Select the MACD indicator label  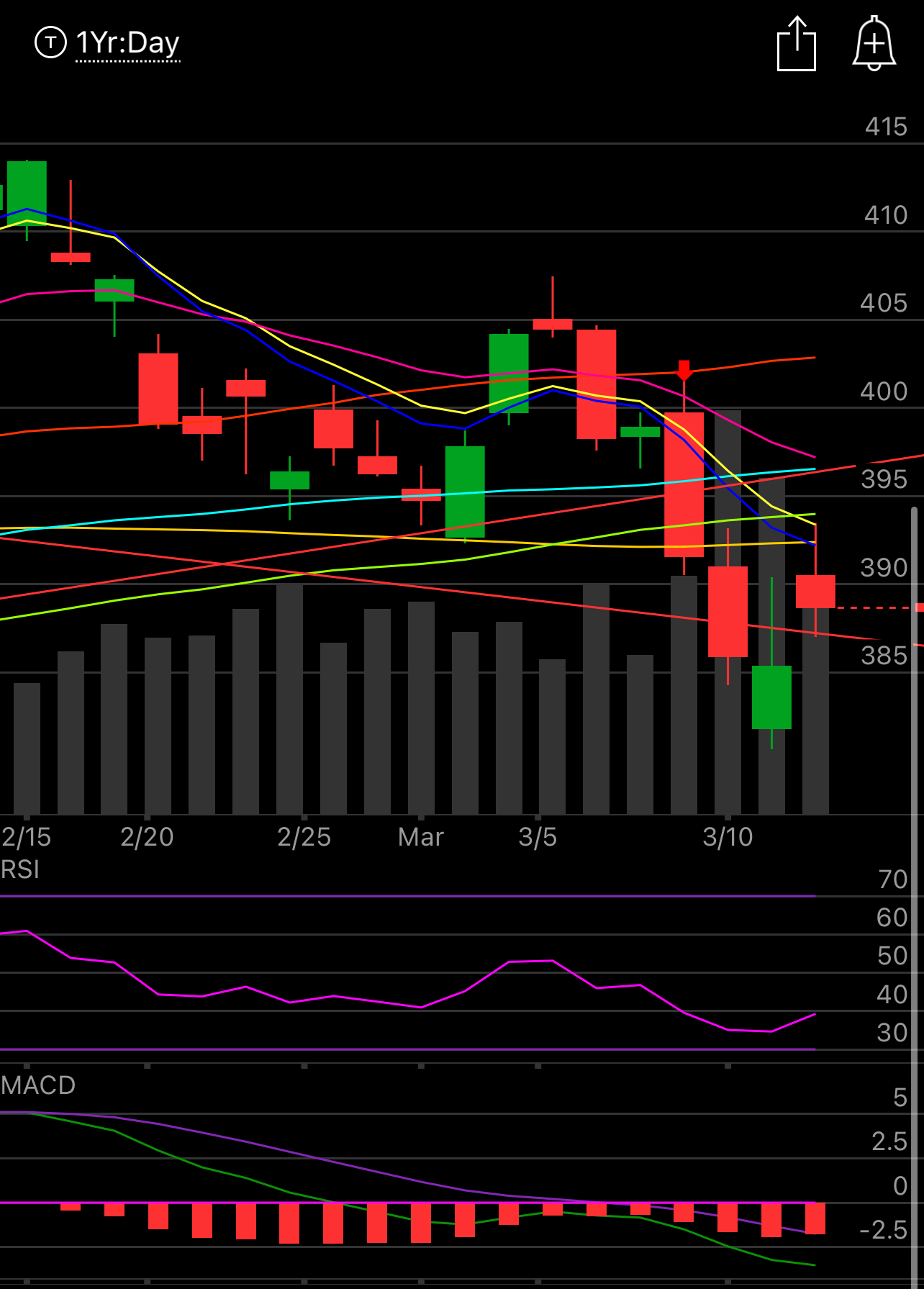tap(38, 1085)
